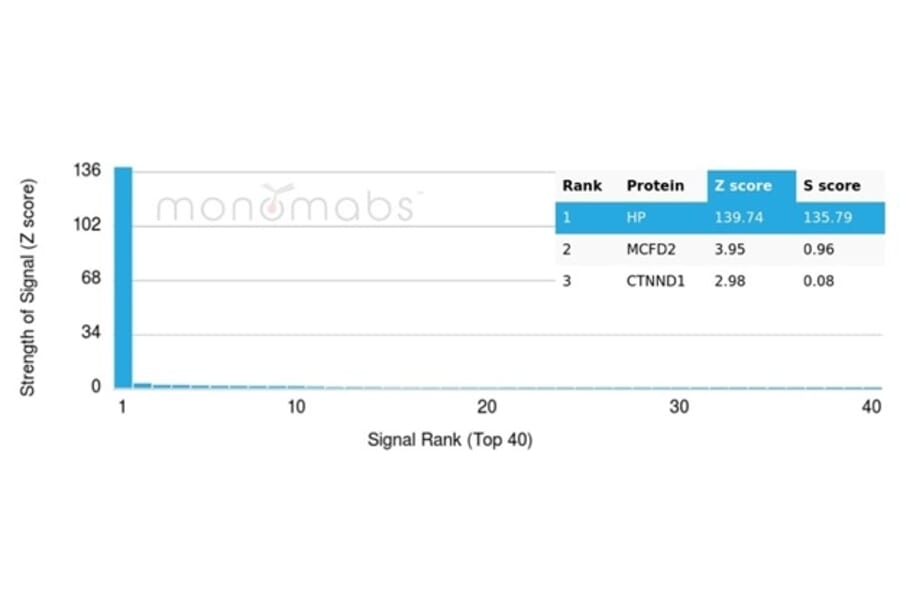The width and height of the screenshot is (900, 594).
Task: Click the 135.79 S score value
Action: click(x=827, y=217)
